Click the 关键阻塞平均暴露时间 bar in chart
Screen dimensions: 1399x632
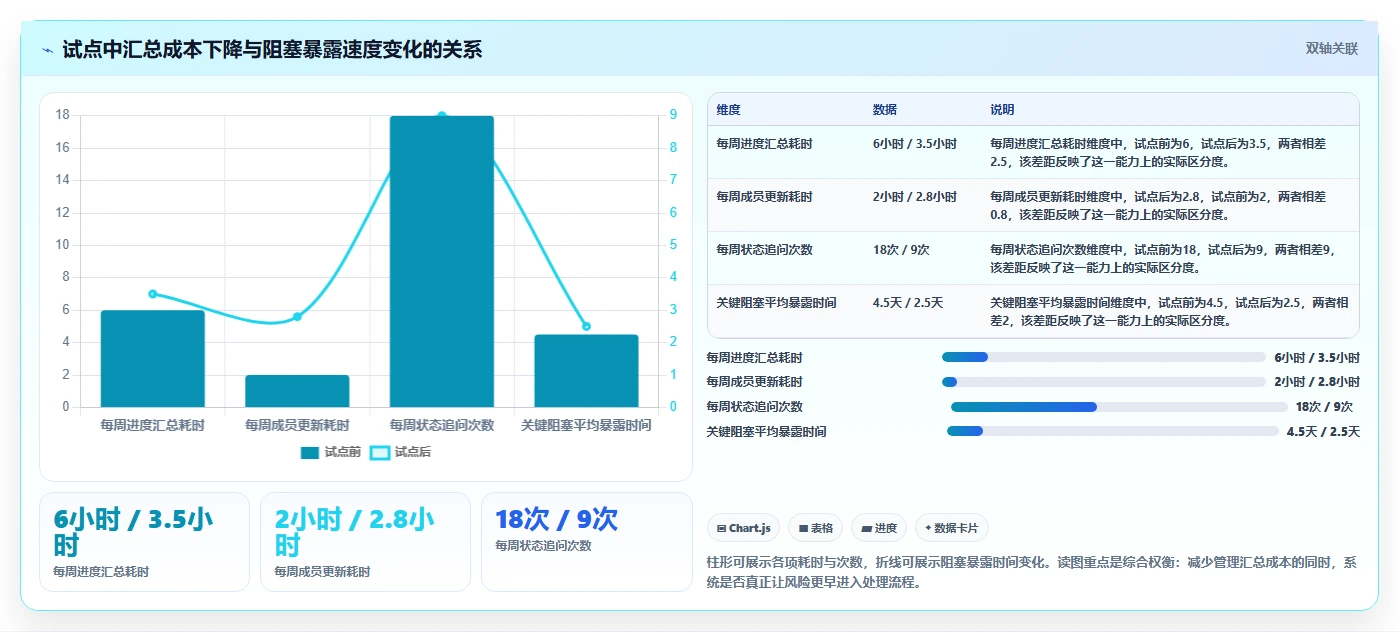coord(586,370)
